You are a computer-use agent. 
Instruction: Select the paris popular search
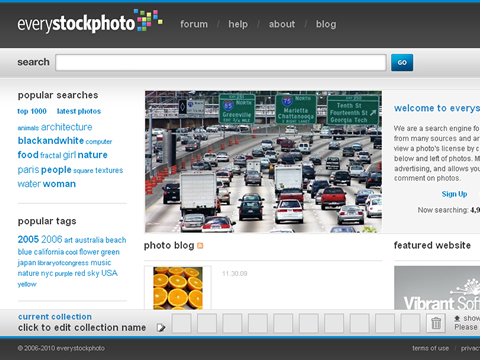pyautogui.click(x=28, y=170)
